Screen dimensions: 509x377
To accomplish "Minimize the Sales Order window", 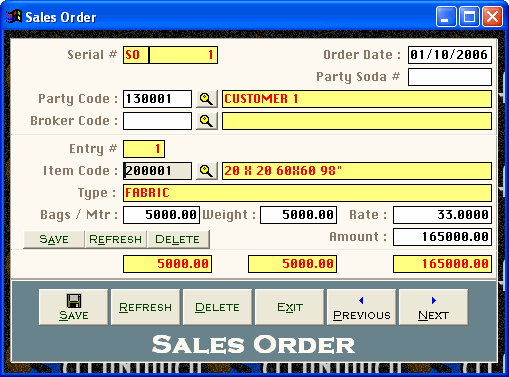I will (x=446, y=17).
